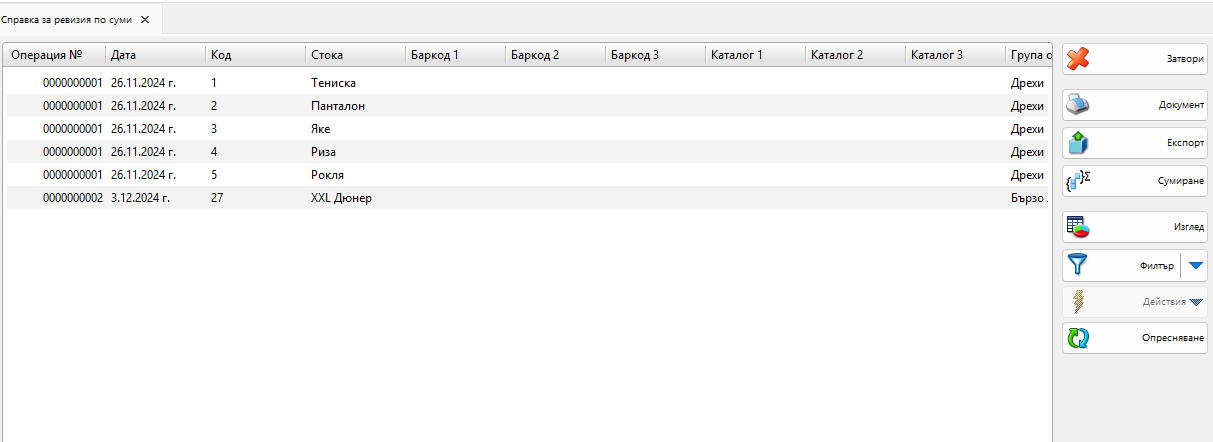Click the Експорт box icon

(x=1078, y=142)
